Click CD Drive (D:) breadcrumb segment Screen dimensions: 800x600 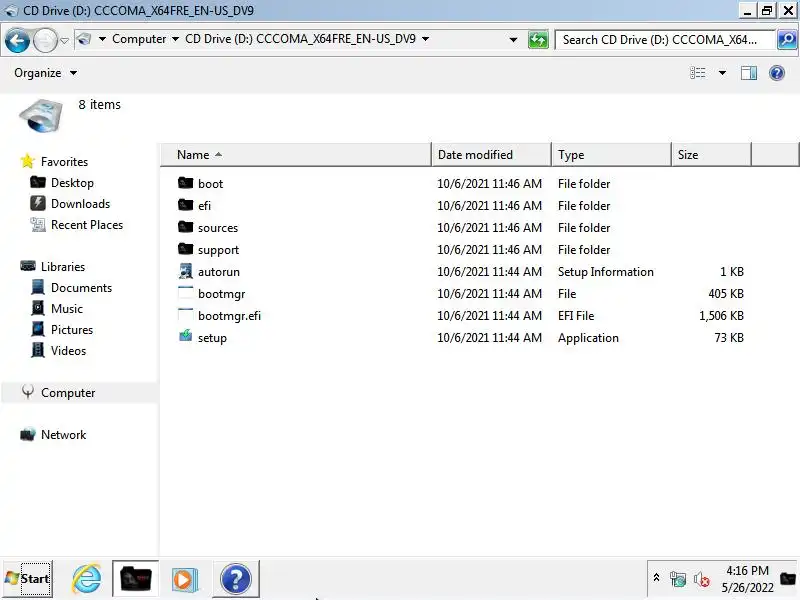click(300, 39)
